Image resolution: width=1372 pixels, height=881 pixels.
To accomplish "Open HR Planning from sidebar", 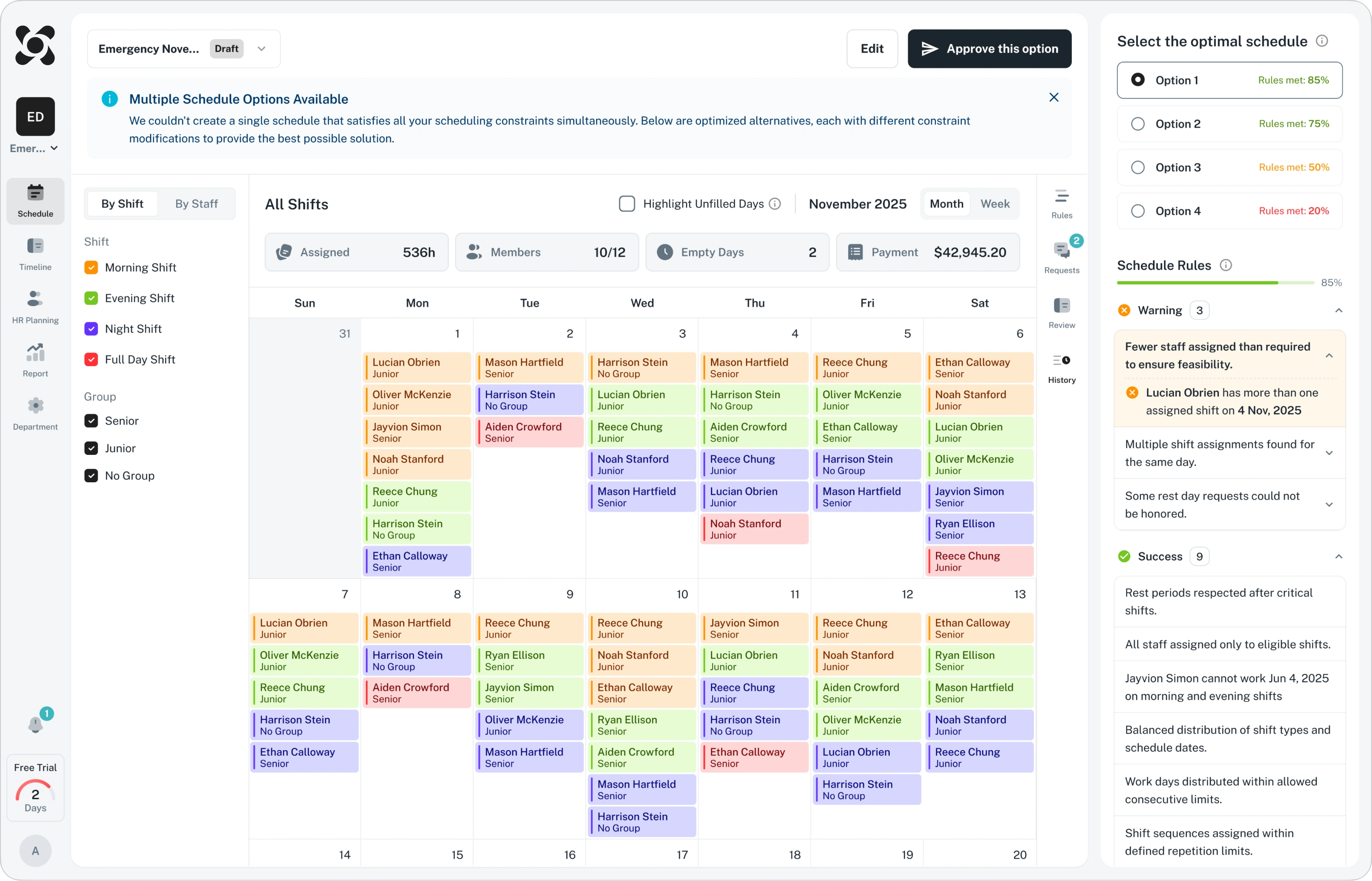I will pyautogui.click(x=35, y=307).
